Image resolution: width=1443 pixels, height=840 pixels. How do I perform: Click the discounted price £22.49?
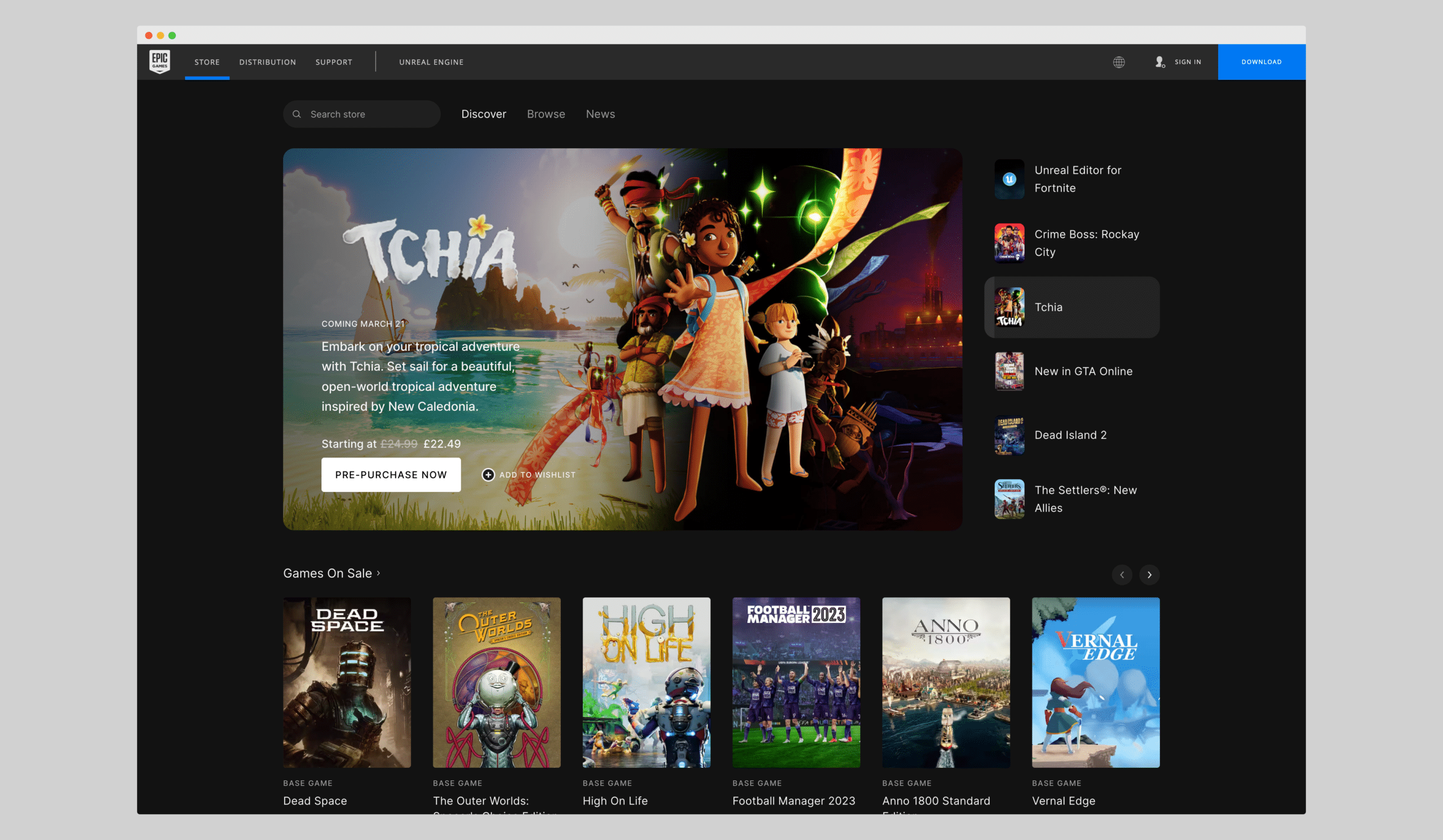pyautogui.click(x=441, y=444)
